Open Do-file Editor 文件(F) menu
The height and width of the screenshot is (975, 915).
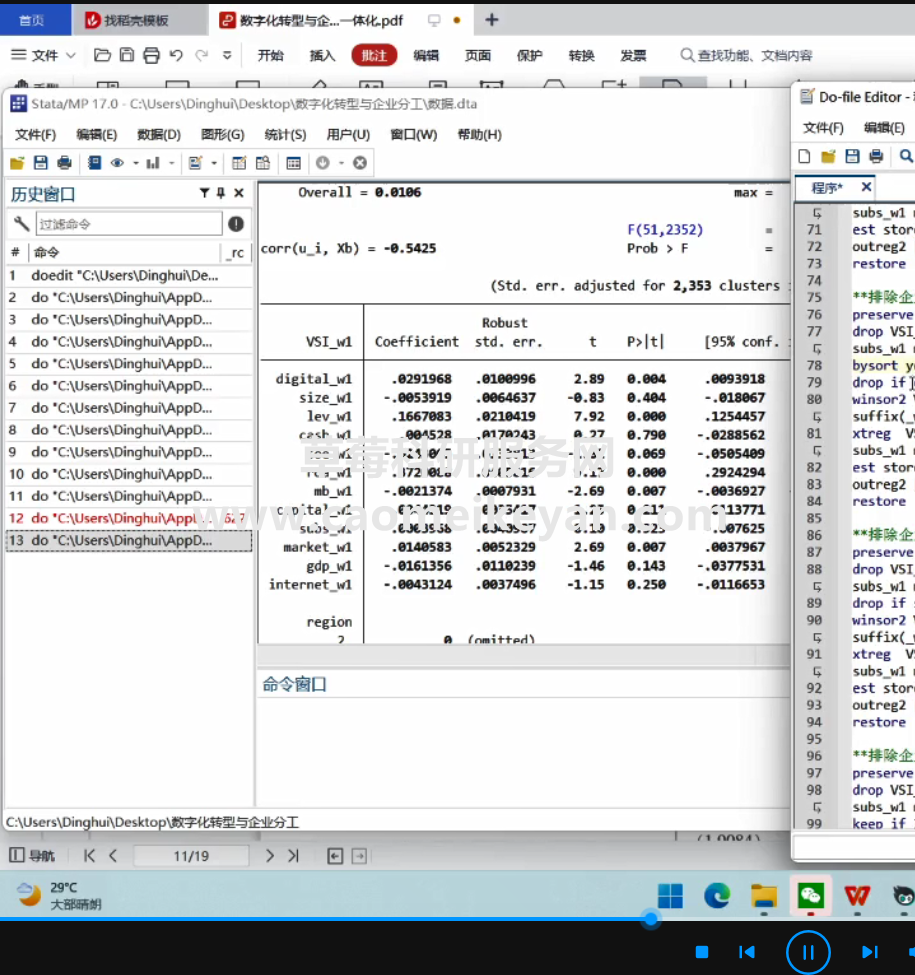click(x=823, y=128)
